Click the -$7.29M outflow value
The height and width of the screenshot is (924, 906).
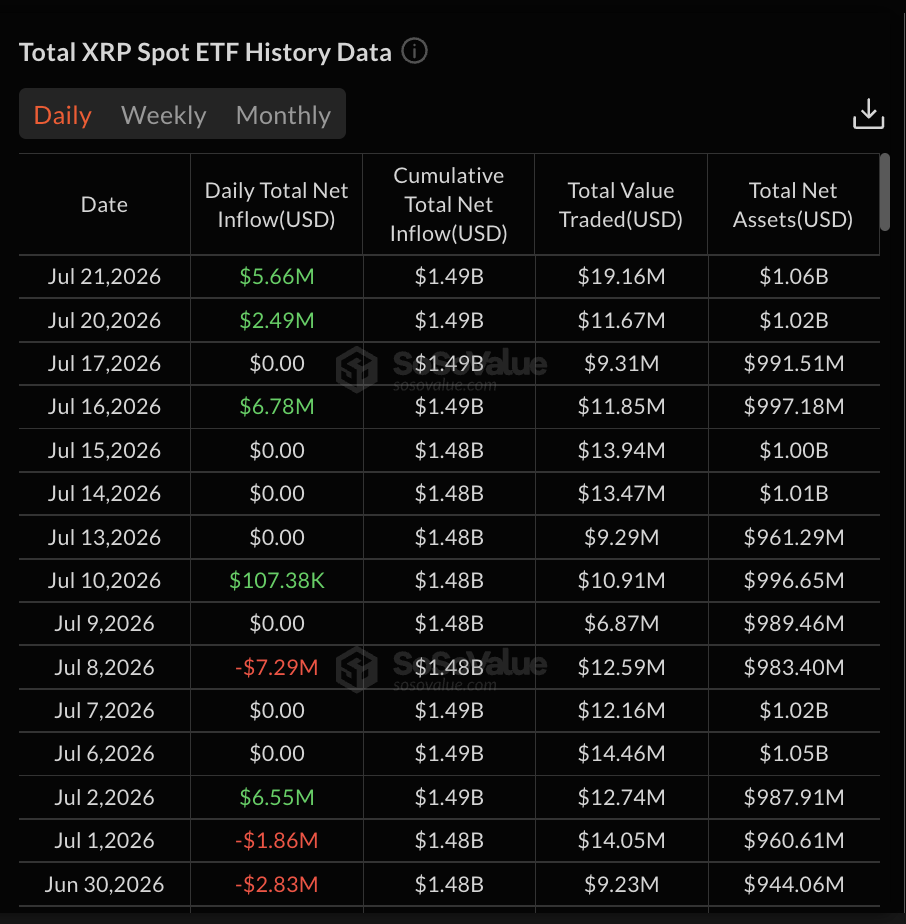276,667
